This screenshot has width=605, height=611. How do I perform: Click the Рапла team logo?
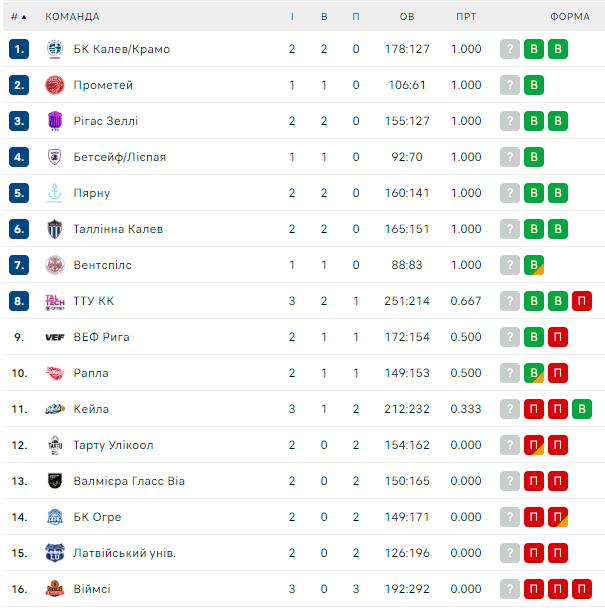pos(55,373)
